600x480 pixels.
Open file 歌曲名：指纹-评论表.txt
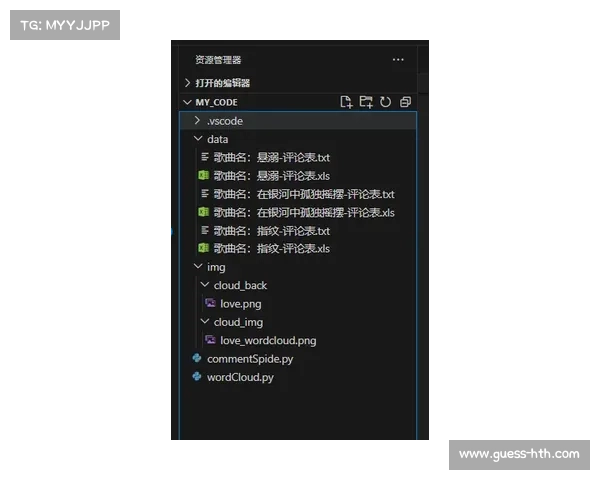pos(272,231)
